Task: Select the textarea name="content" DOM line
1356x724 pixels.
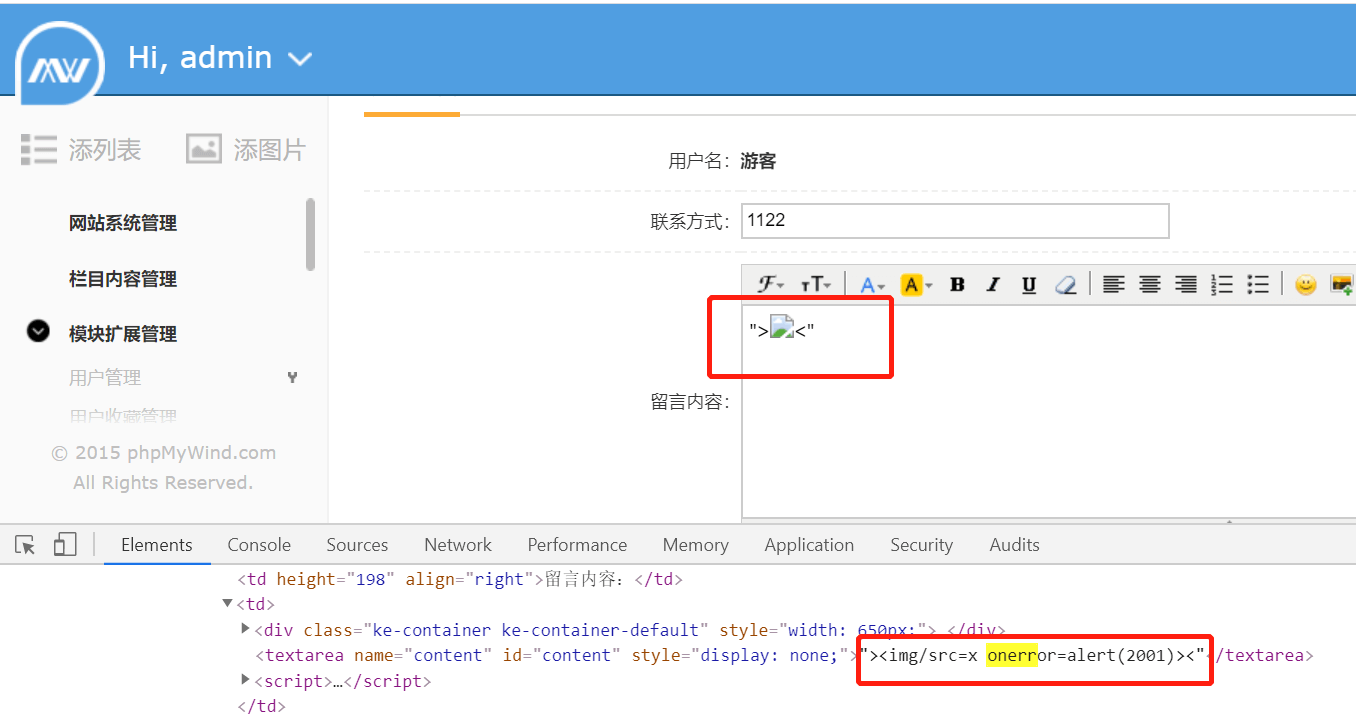Action: click(x=785, y=656)
